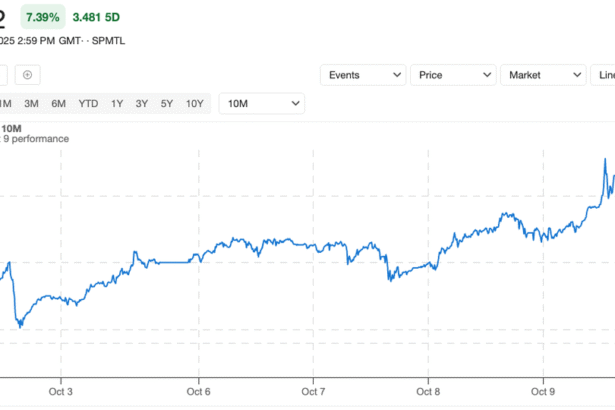Open the Line chart-type dropdown
615x410 pixels.
pos(605,75)
